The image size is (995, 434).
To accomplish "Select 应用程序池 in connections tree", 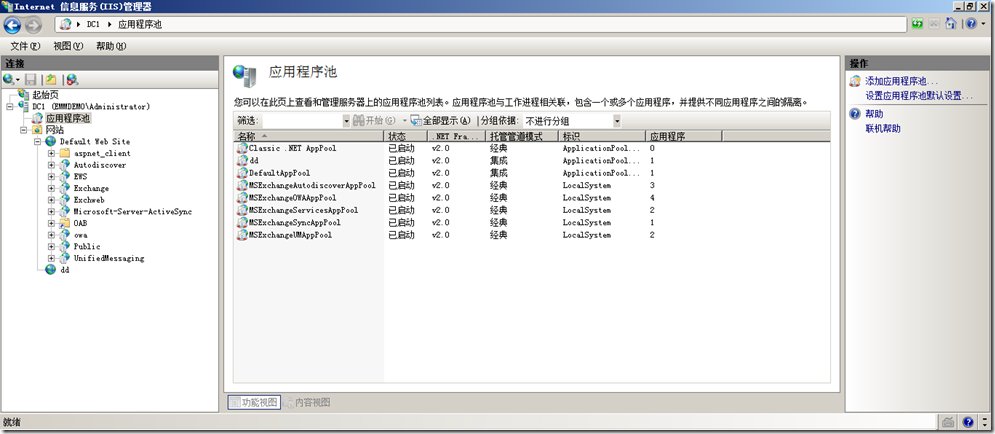I will click(68, 118).
